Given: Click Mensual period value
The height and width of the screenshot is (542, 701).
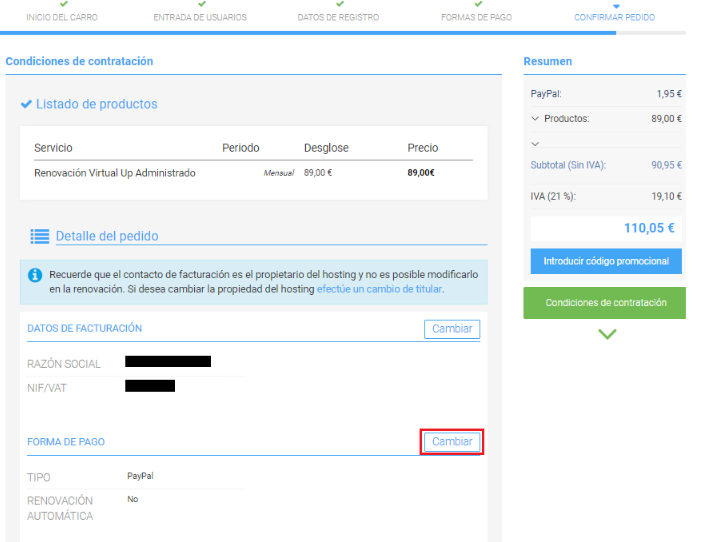Looking at the screenshot, I should pyautogui.click(x=279, y=173).
